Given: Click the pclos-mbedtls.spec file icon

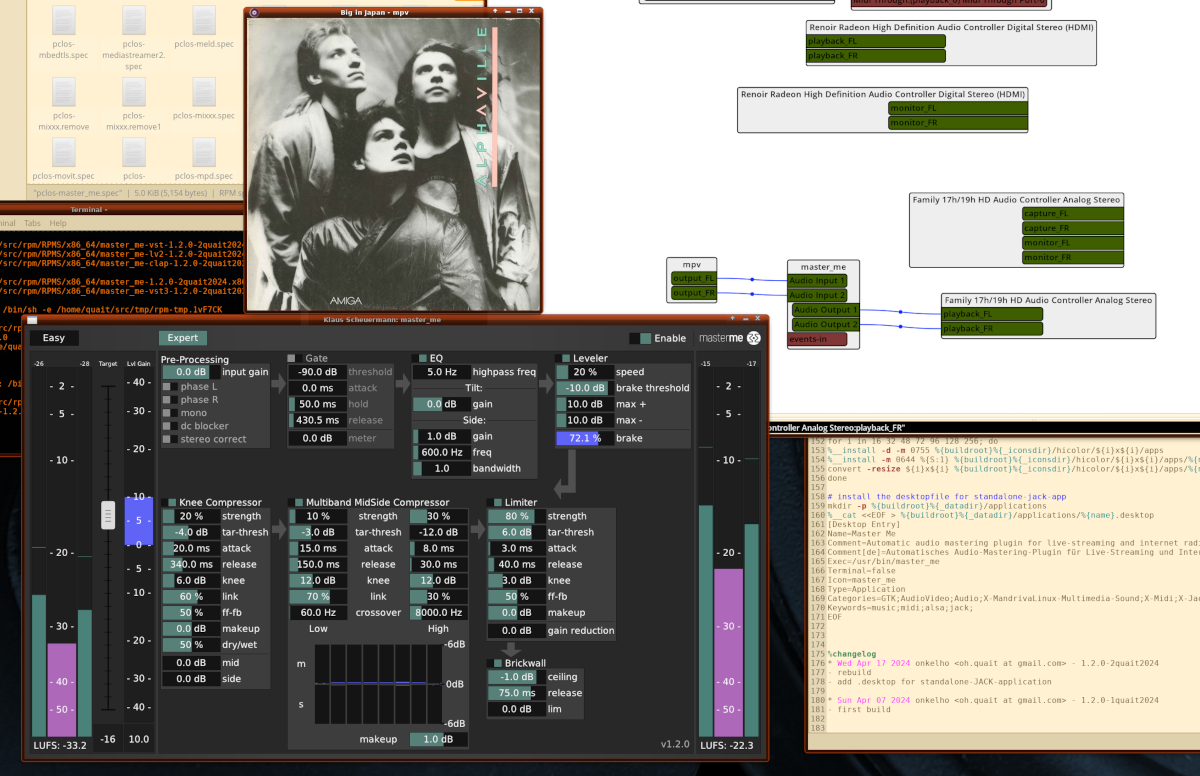Looking at the screenshot, I should [x=62, y=21].
